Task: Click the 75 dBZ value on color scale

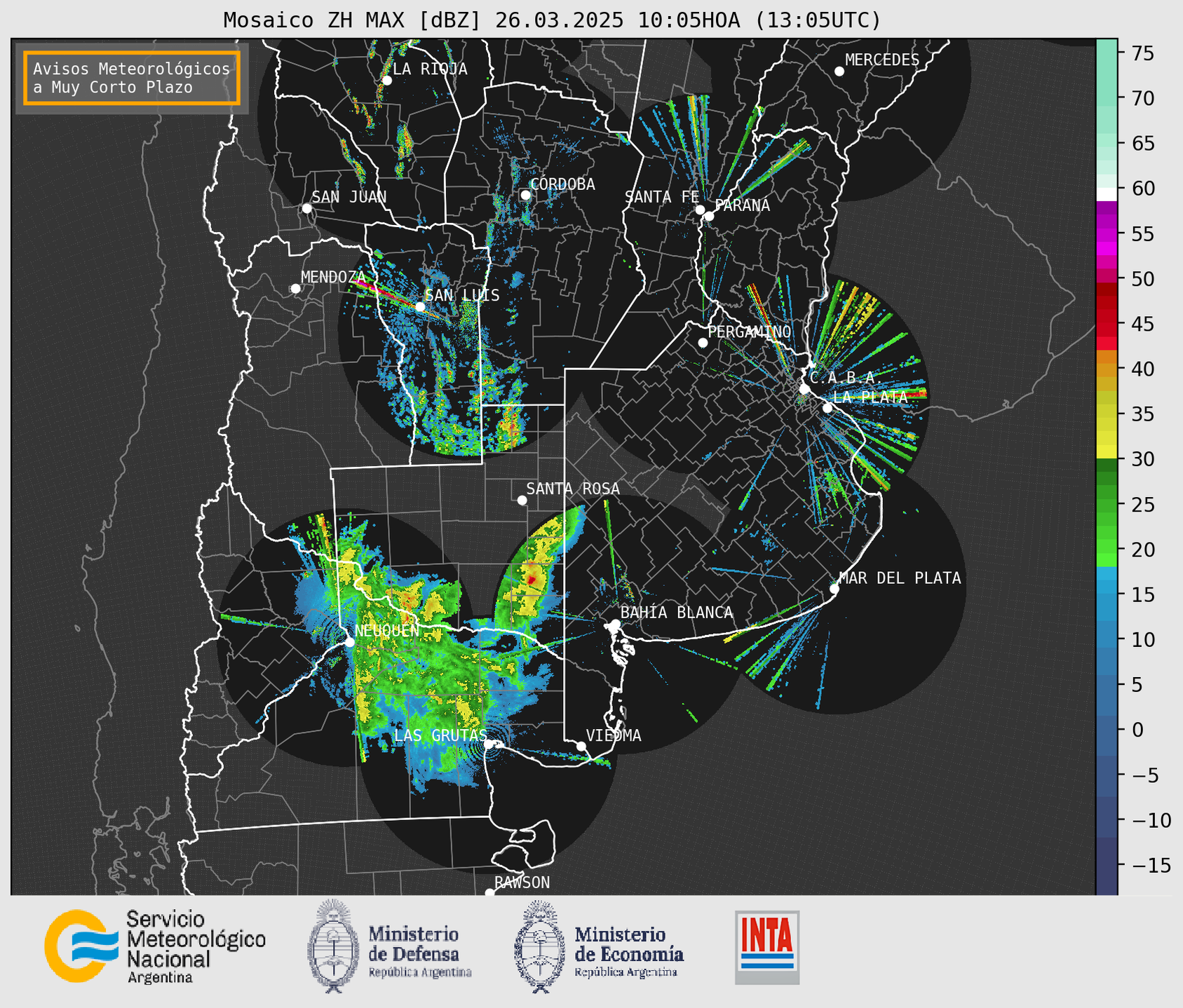Action: tap(1142, 53)
